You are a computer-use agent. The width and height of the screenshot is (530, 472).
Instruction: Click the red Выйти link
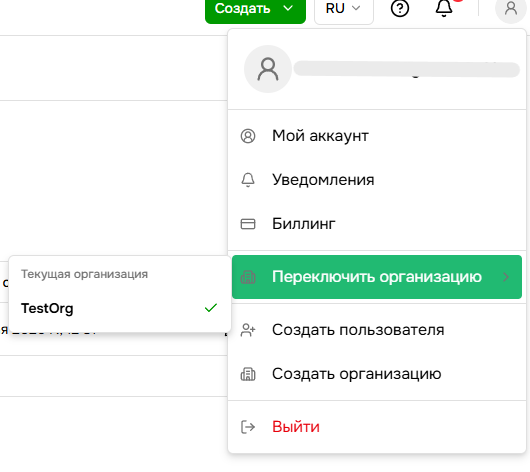pyautogui.click(x=296, y=427)
